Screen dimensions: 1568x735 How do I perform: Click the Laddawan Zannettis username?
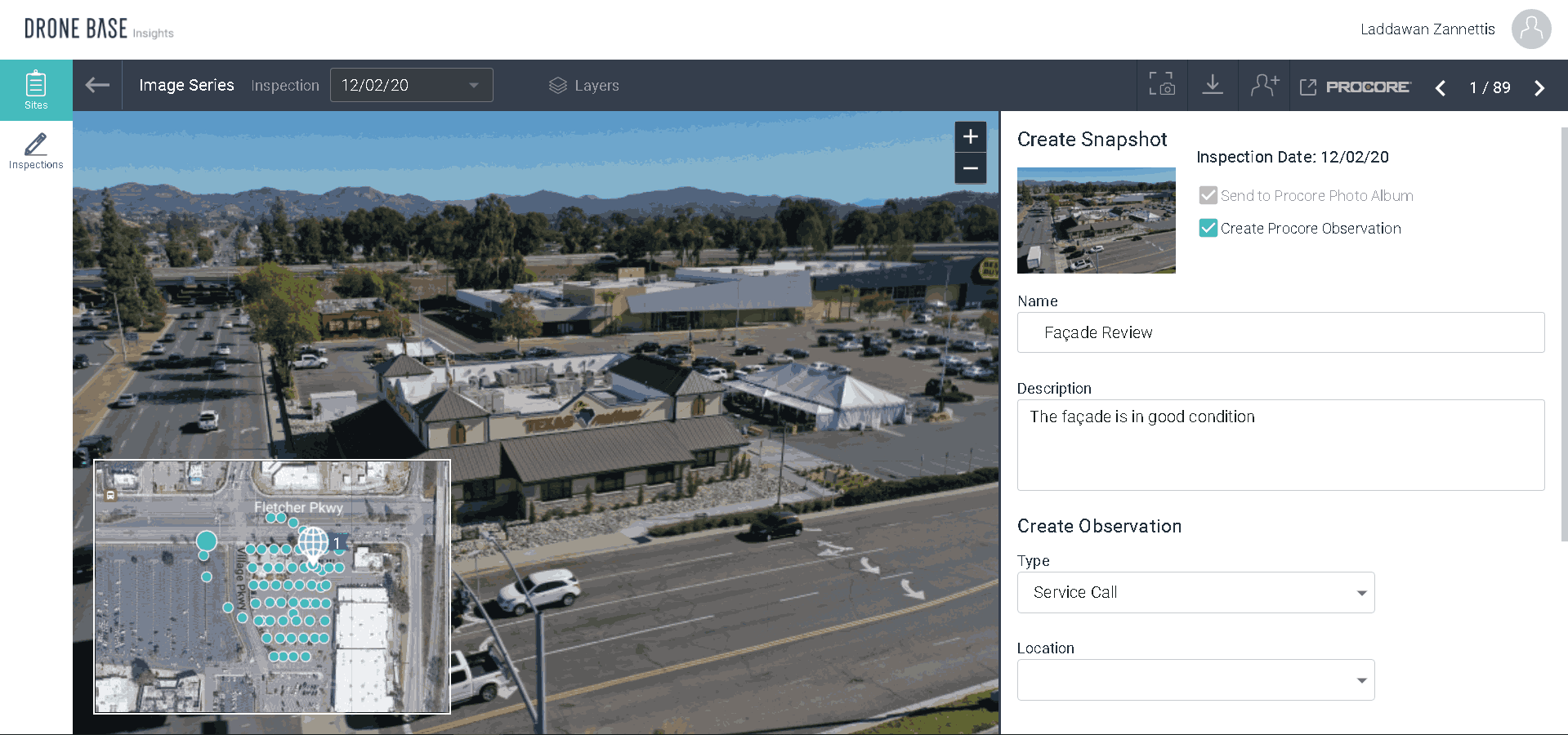tap(1427, 29)
